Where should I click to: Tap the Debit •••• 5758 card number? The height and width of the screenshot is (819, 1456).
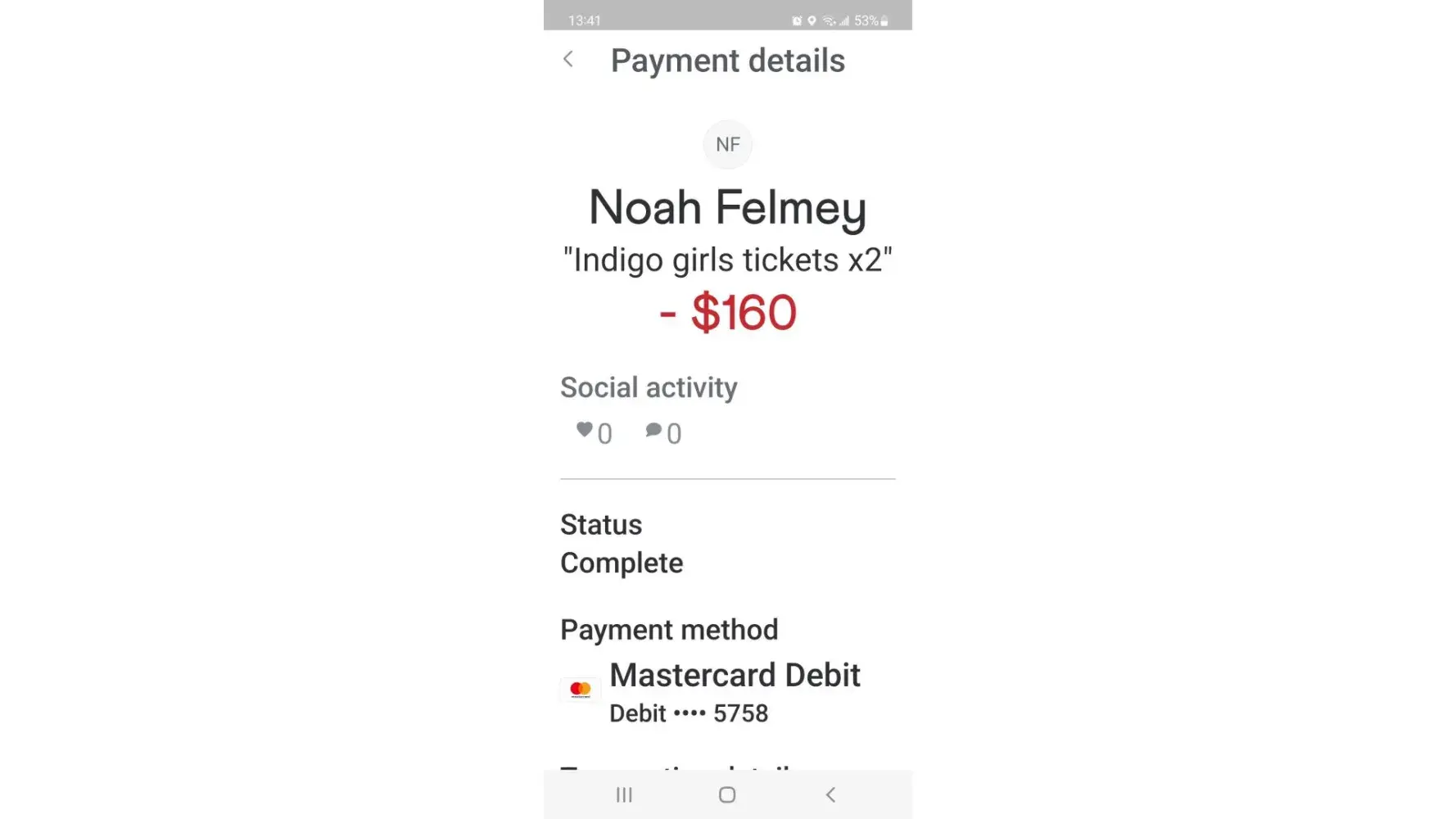point(689,713)
